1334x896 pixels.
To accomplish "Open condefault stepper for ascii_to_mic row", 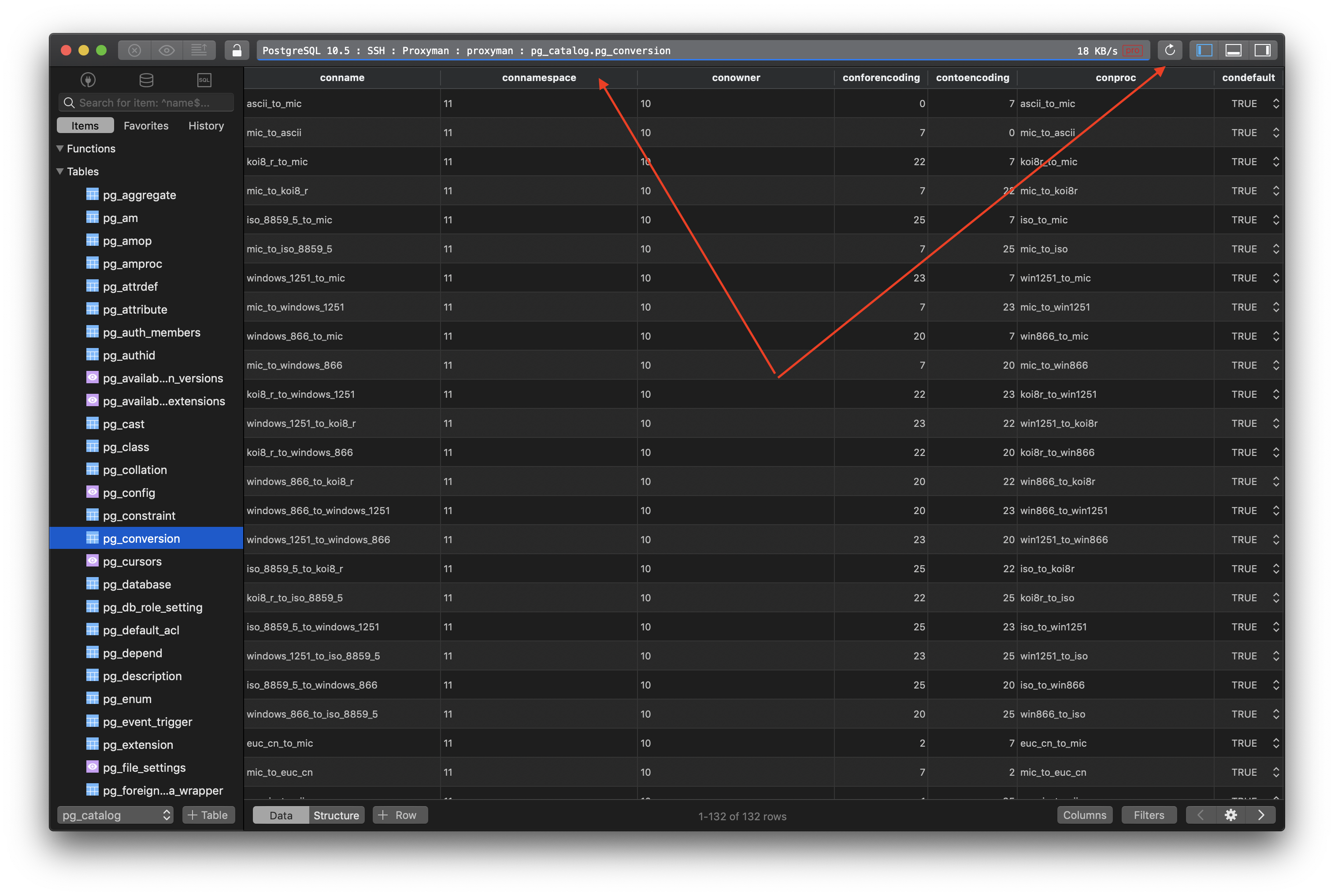I will coord(1276,104).
